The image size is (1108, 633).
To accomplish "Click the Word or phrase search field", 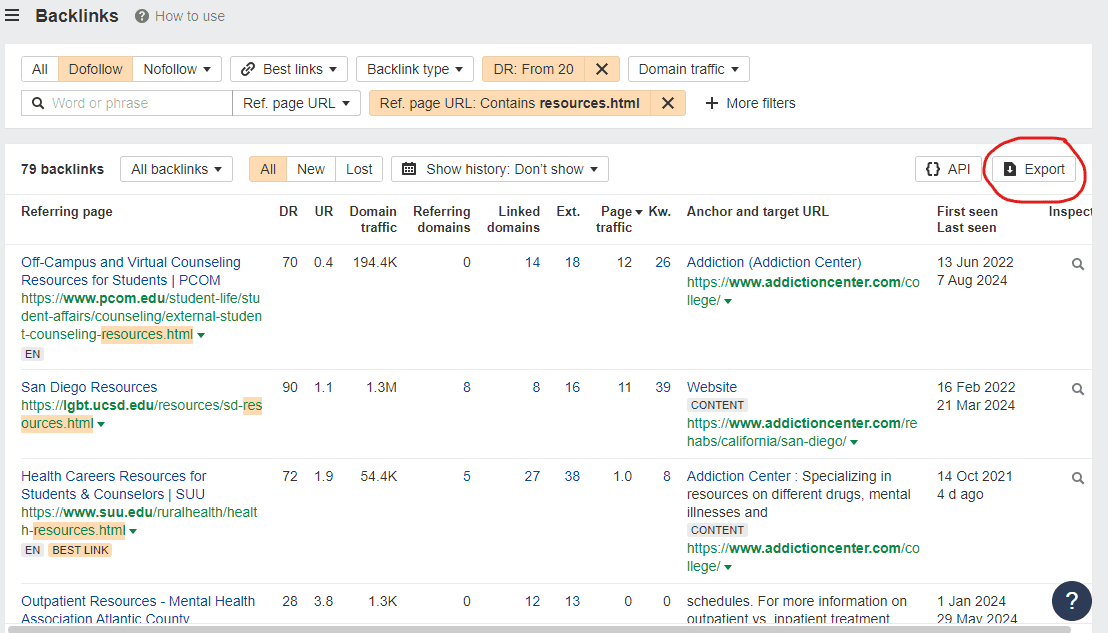I will 127,103.
